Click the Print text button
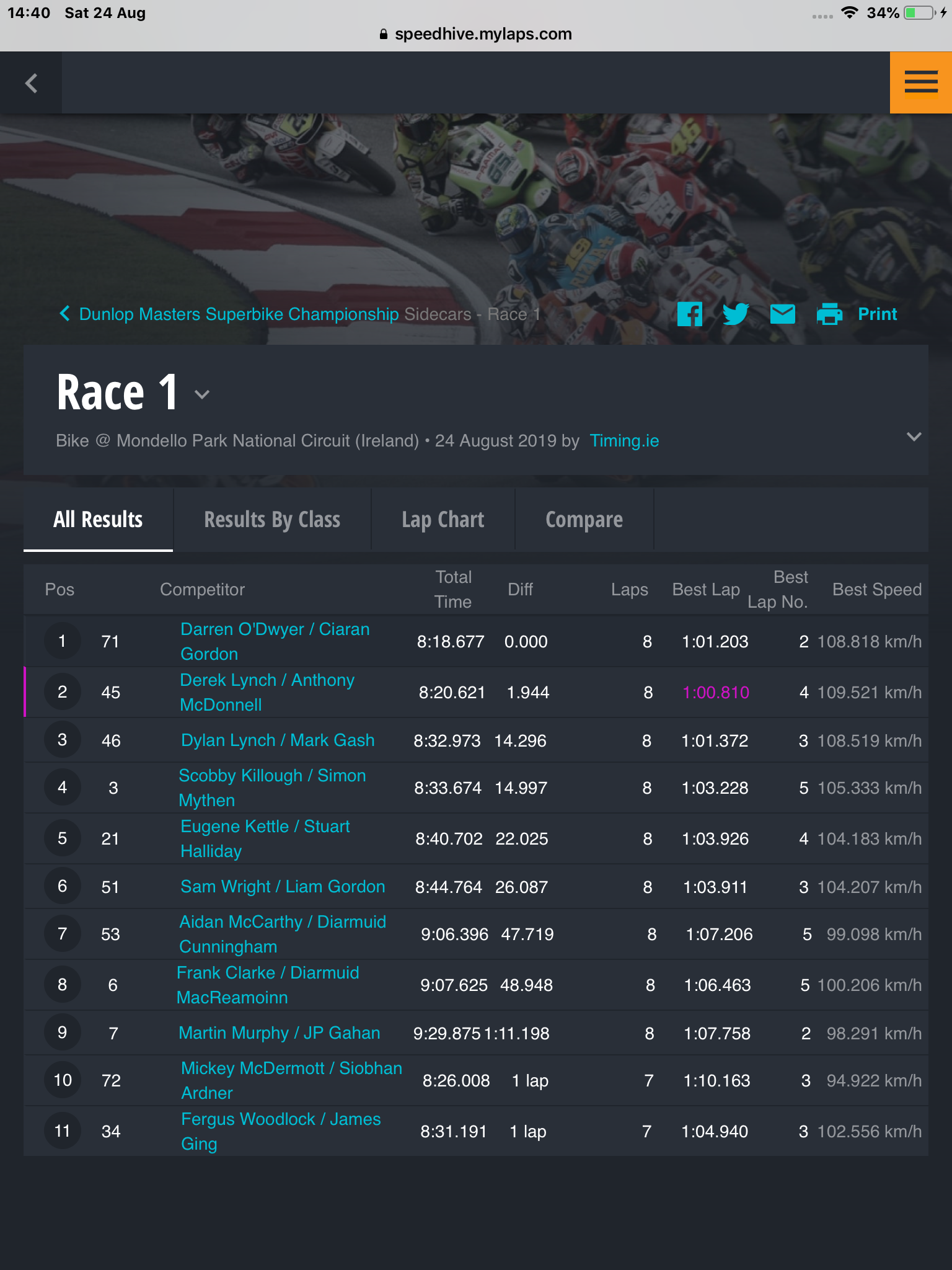This screenshot has width=952, height=1270. (877, 314)
